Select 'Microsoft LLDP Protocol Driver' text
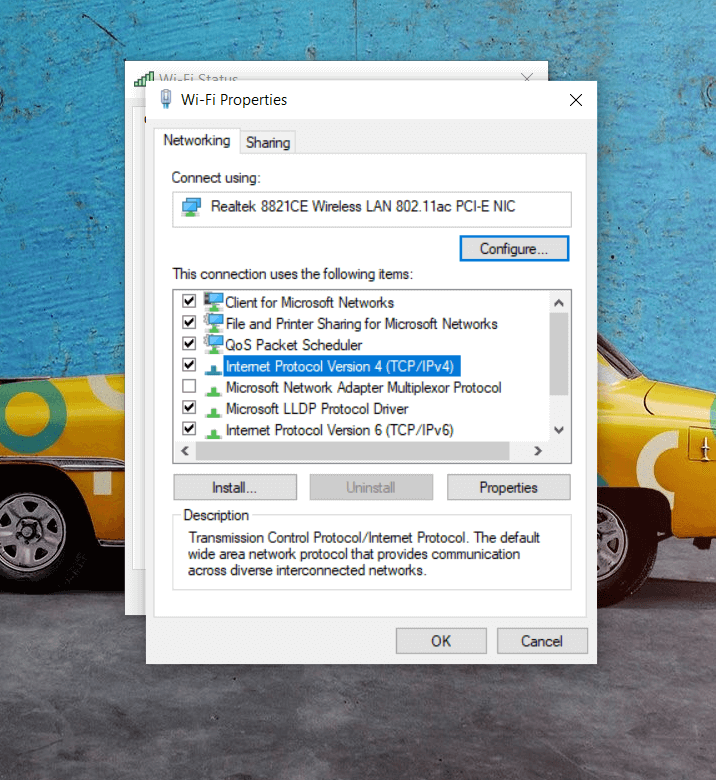The width and height of the screenshot is (716, 780). point(317,409)
